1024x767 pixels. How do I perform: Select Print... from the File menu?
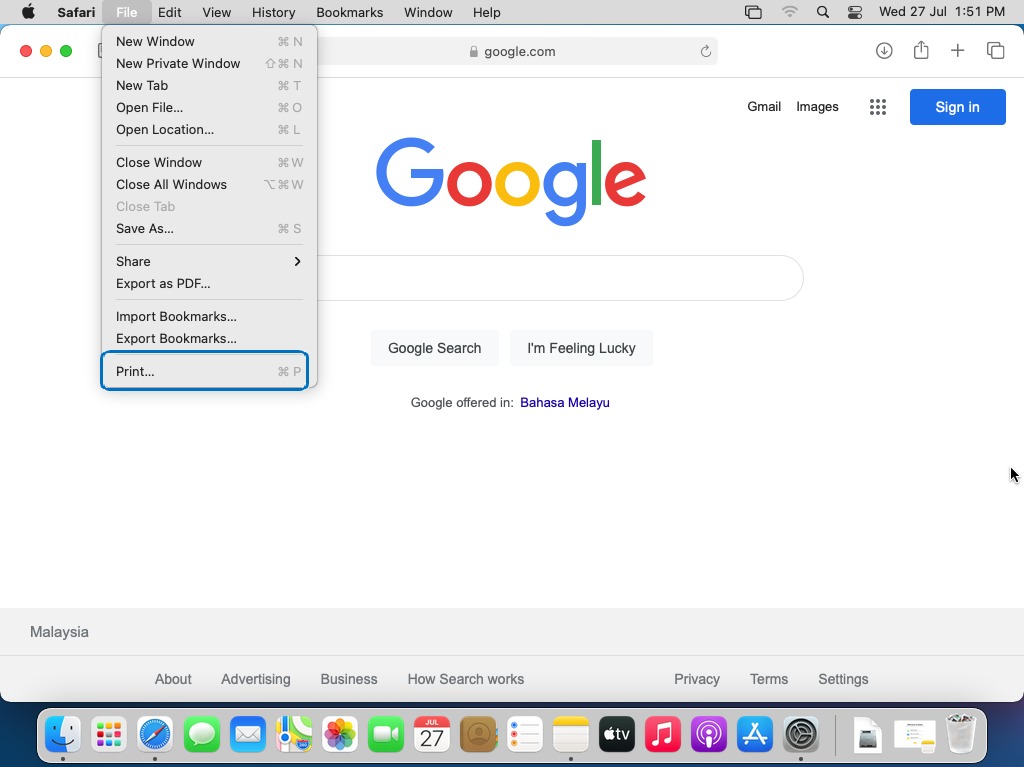pos(134,371)
